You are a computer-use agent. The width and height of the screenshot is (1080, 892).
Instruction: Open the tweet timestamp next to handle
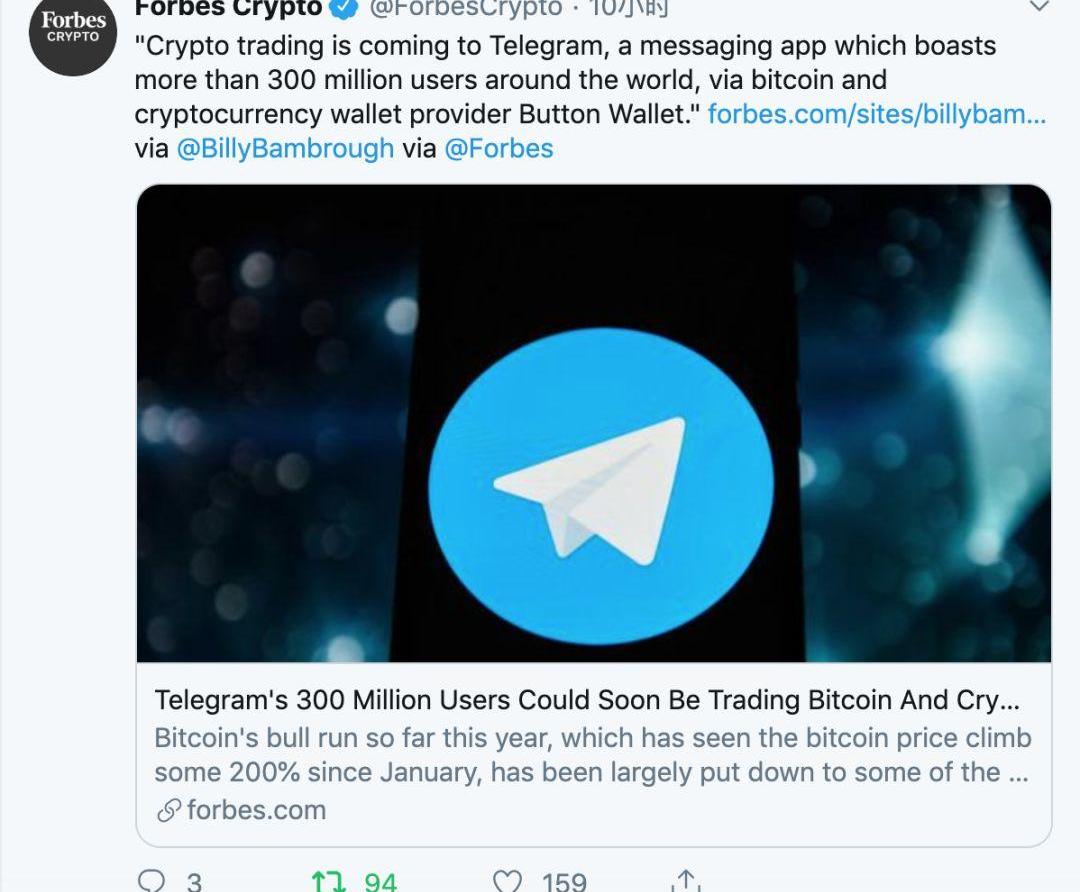point(630,8)
